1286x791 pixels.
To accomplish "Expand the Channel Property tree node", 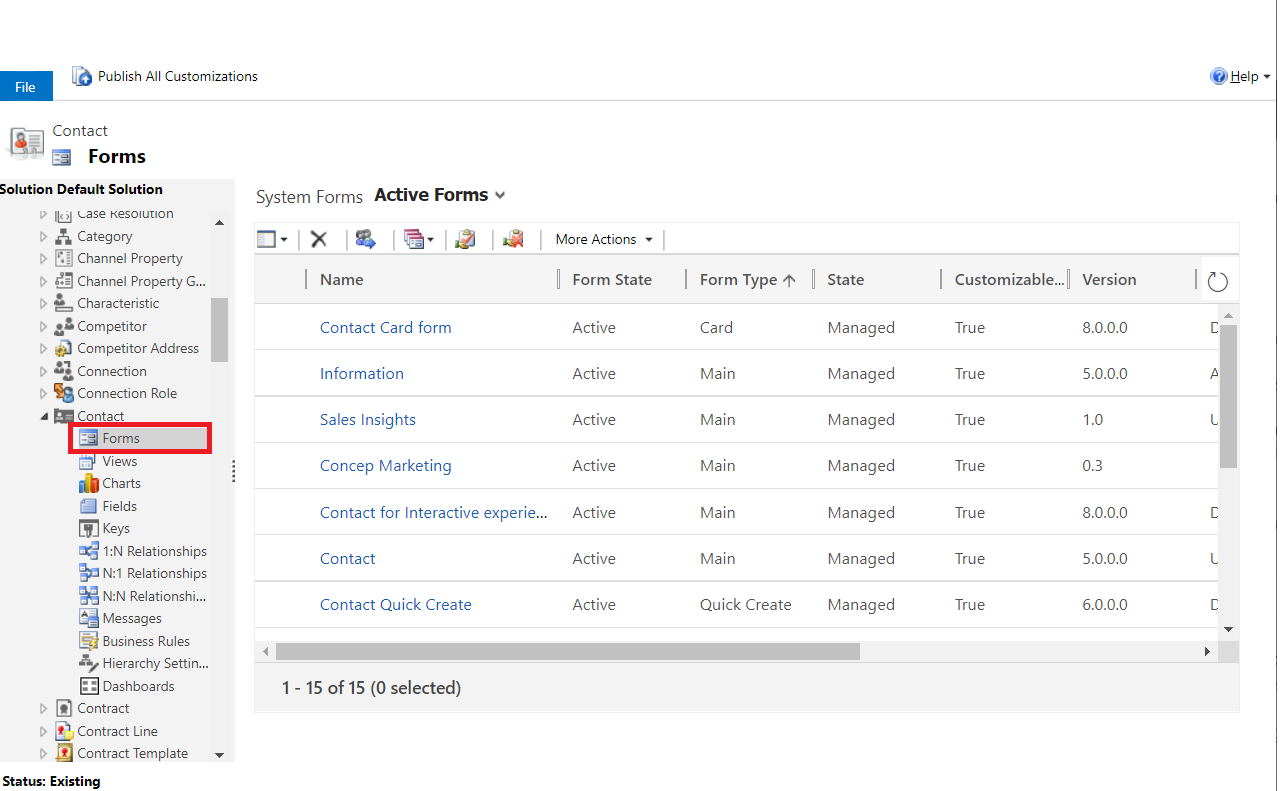I will point(43,258).
